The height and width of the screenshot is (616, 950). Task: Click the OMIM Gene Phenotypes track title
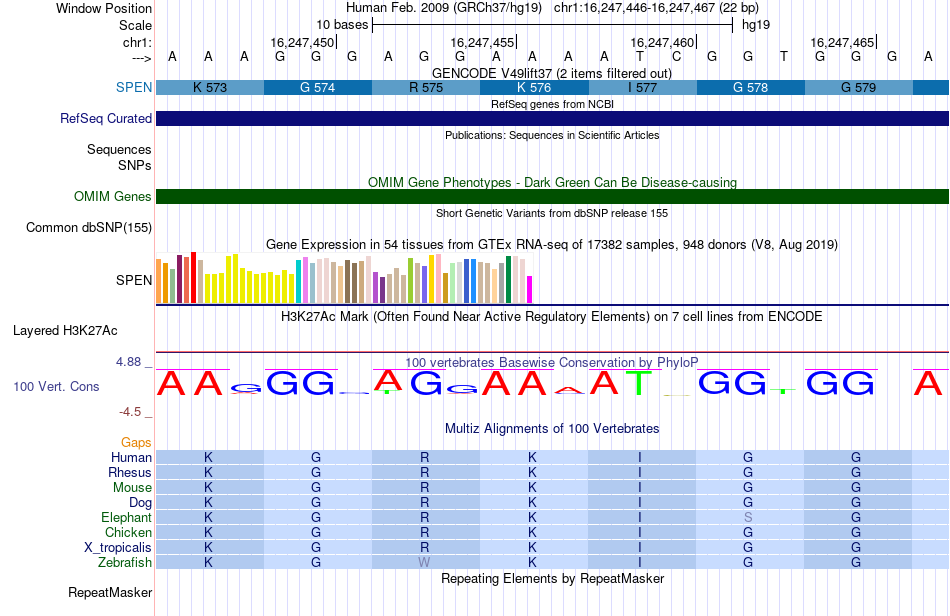(552, 182)
